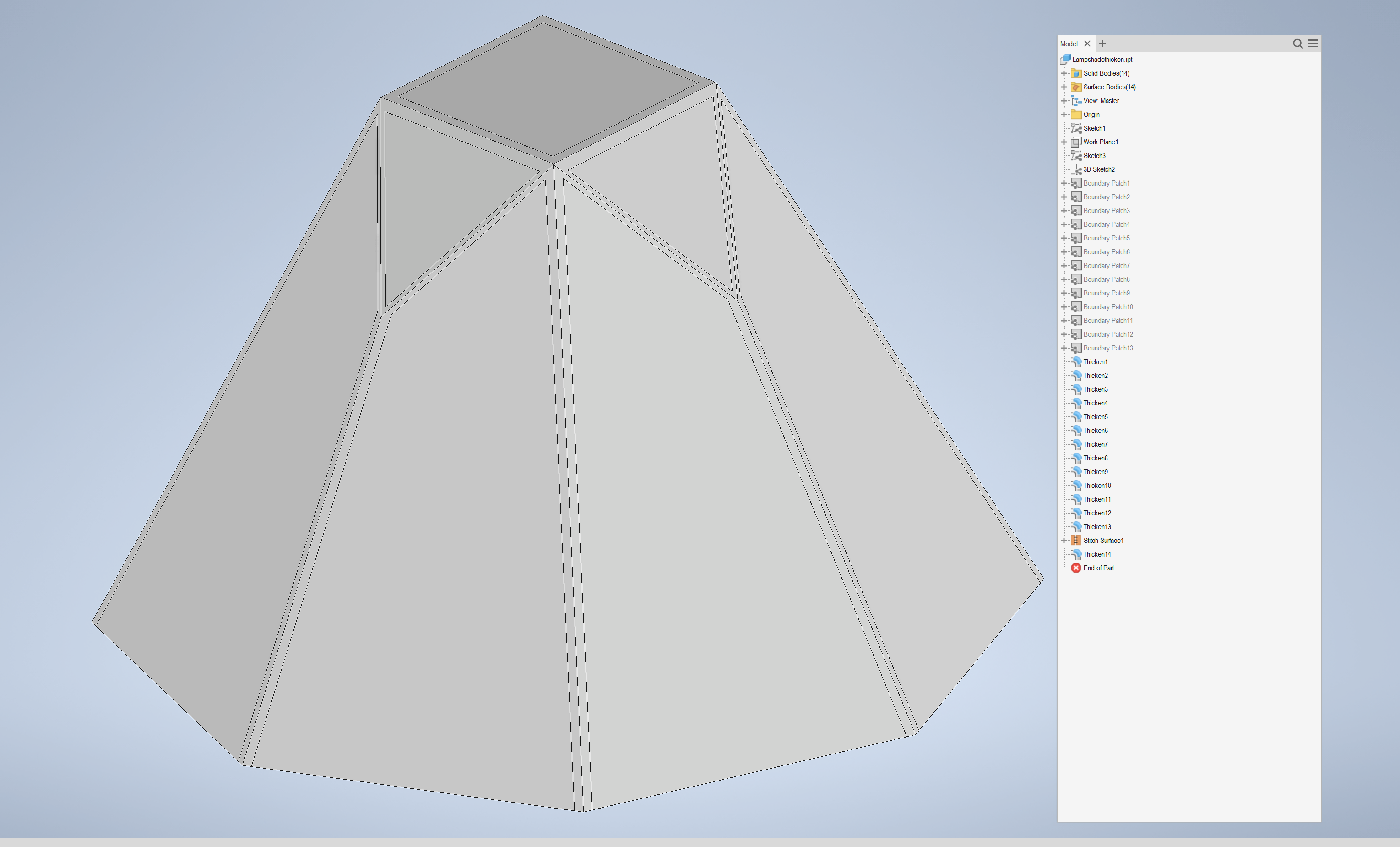The image size is (1400, 847).
Task: Click the plus to add a browser tab
Action: pyautogui.click(x=1102, y=43)
